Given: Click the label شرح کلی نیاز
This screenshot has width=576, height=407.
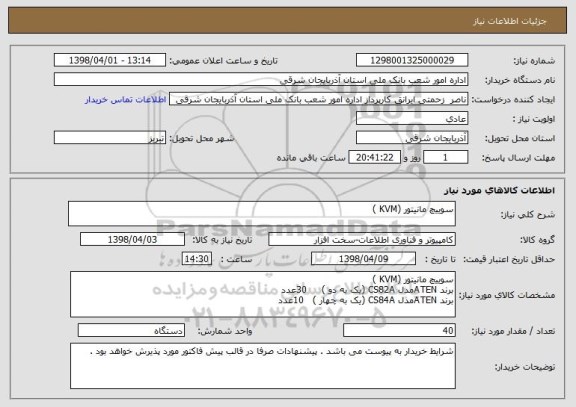Looking at the screenshot, I should tap(528, 215).
